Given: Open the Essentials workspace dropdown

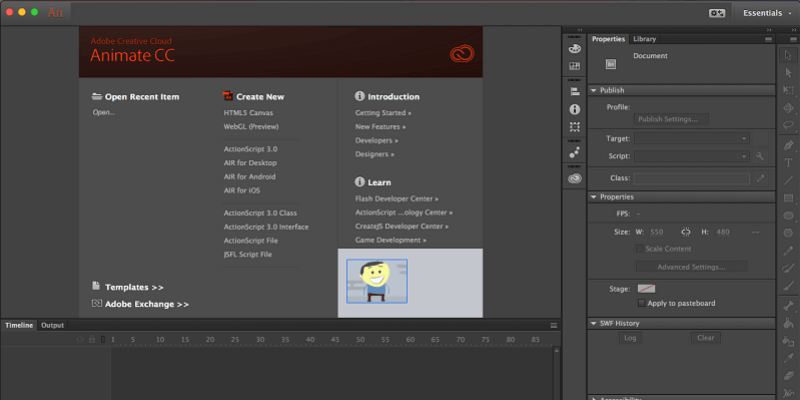Looking at the screenshot, I should pyautogui.click(x=767, y=13).
